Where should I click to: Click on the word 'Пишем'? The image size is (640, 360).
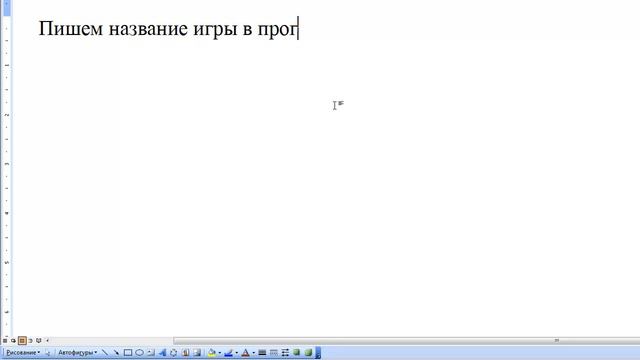click(71, 29)
